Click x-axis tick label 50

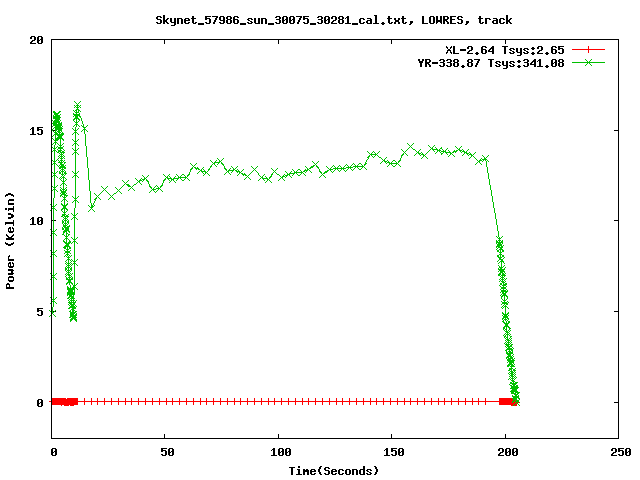click(167, 452)
